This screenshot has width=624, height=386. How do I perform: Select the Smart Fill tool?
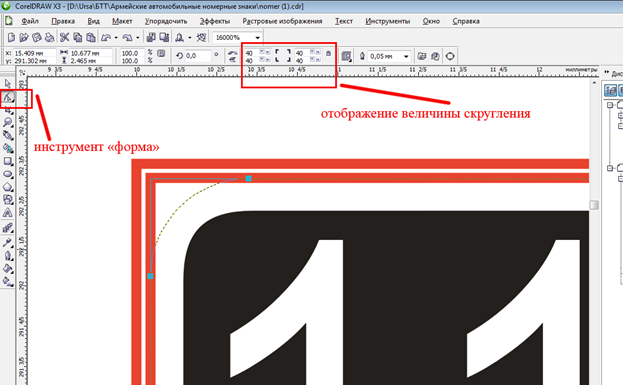click(x=8, y=148)
